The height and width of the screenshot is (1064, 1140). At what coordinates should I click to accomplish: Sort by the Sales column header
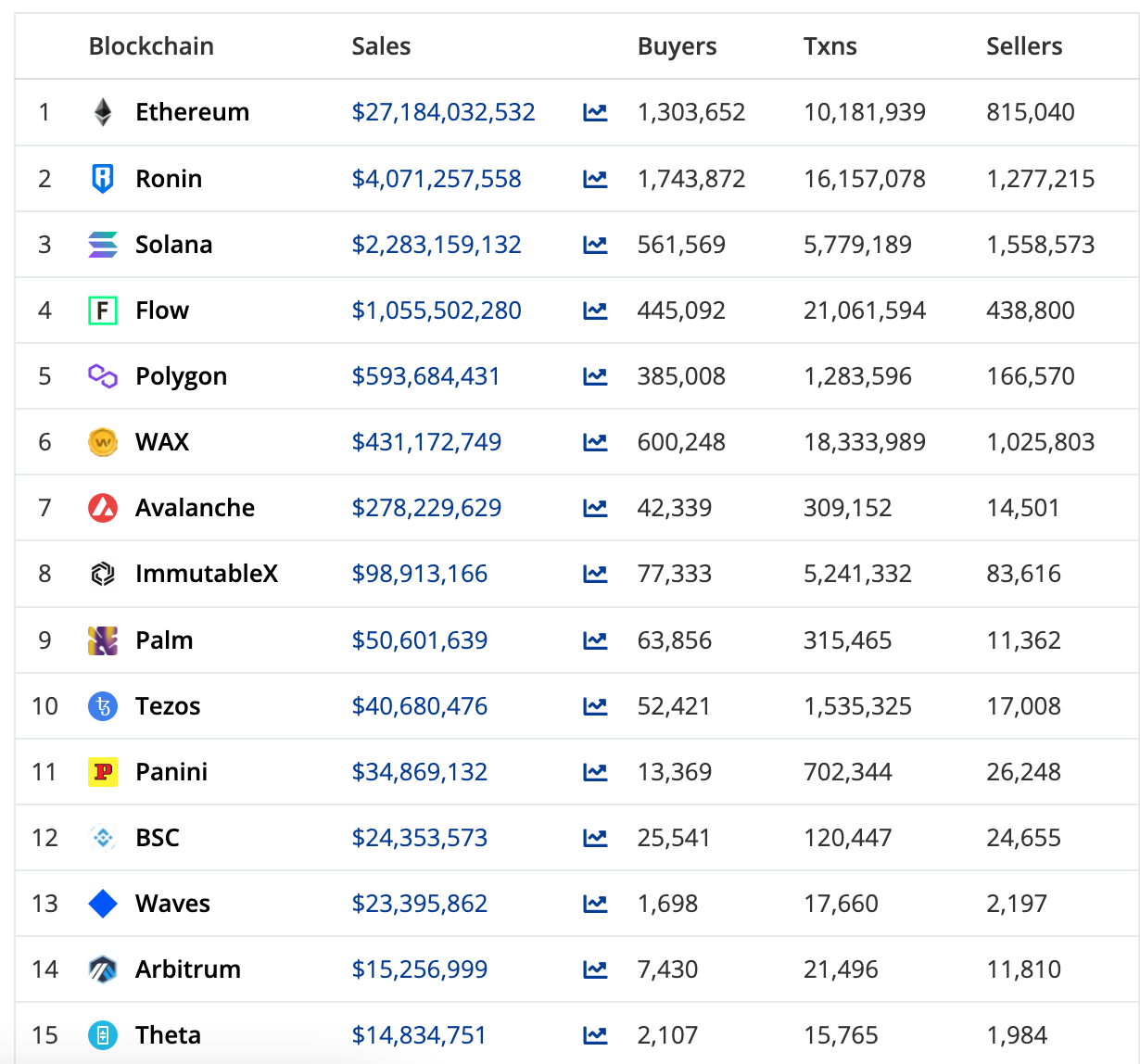(381, 46)
